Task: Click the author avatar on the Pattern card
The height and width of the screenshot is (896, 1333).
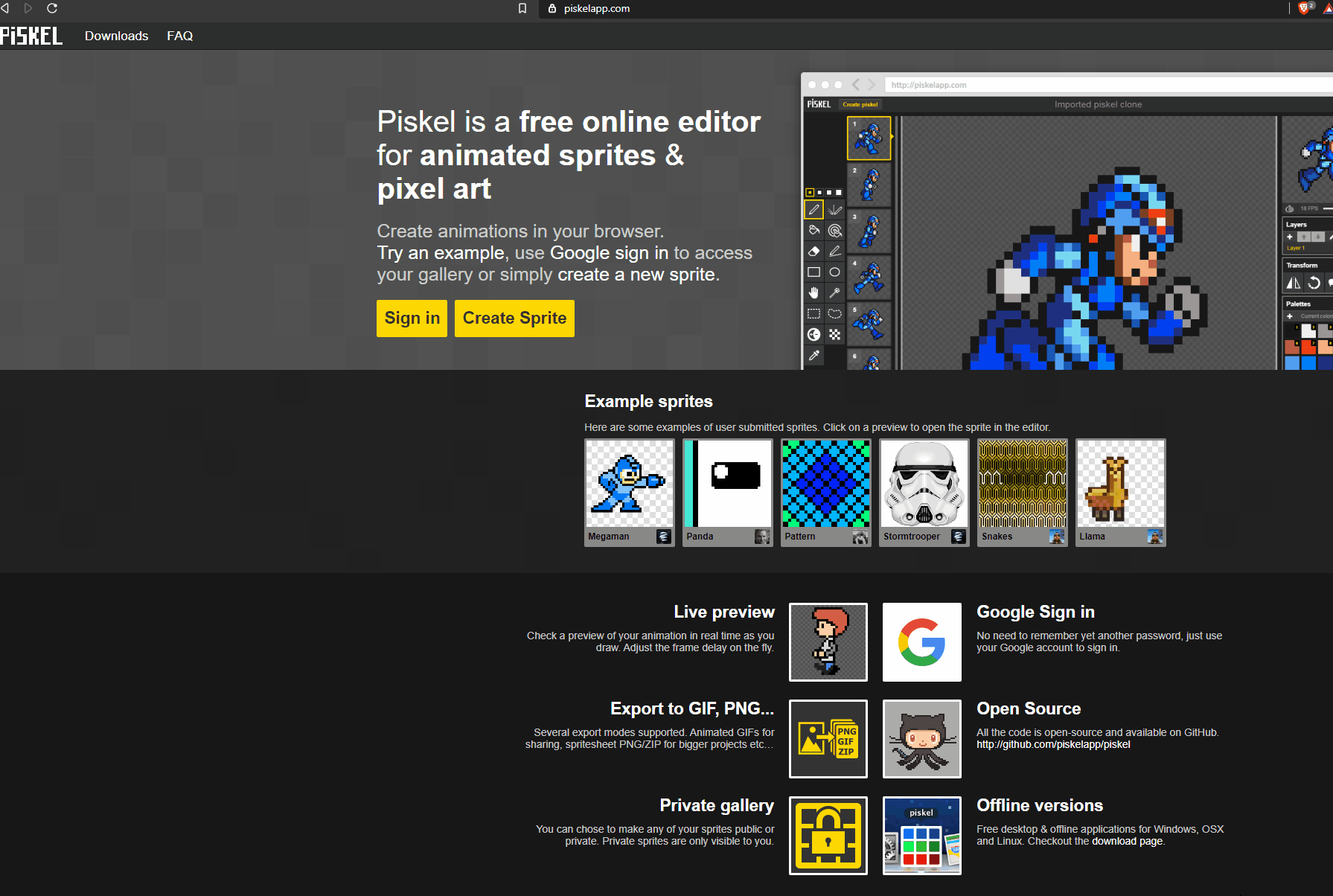Action: click(x=860, y=537)
